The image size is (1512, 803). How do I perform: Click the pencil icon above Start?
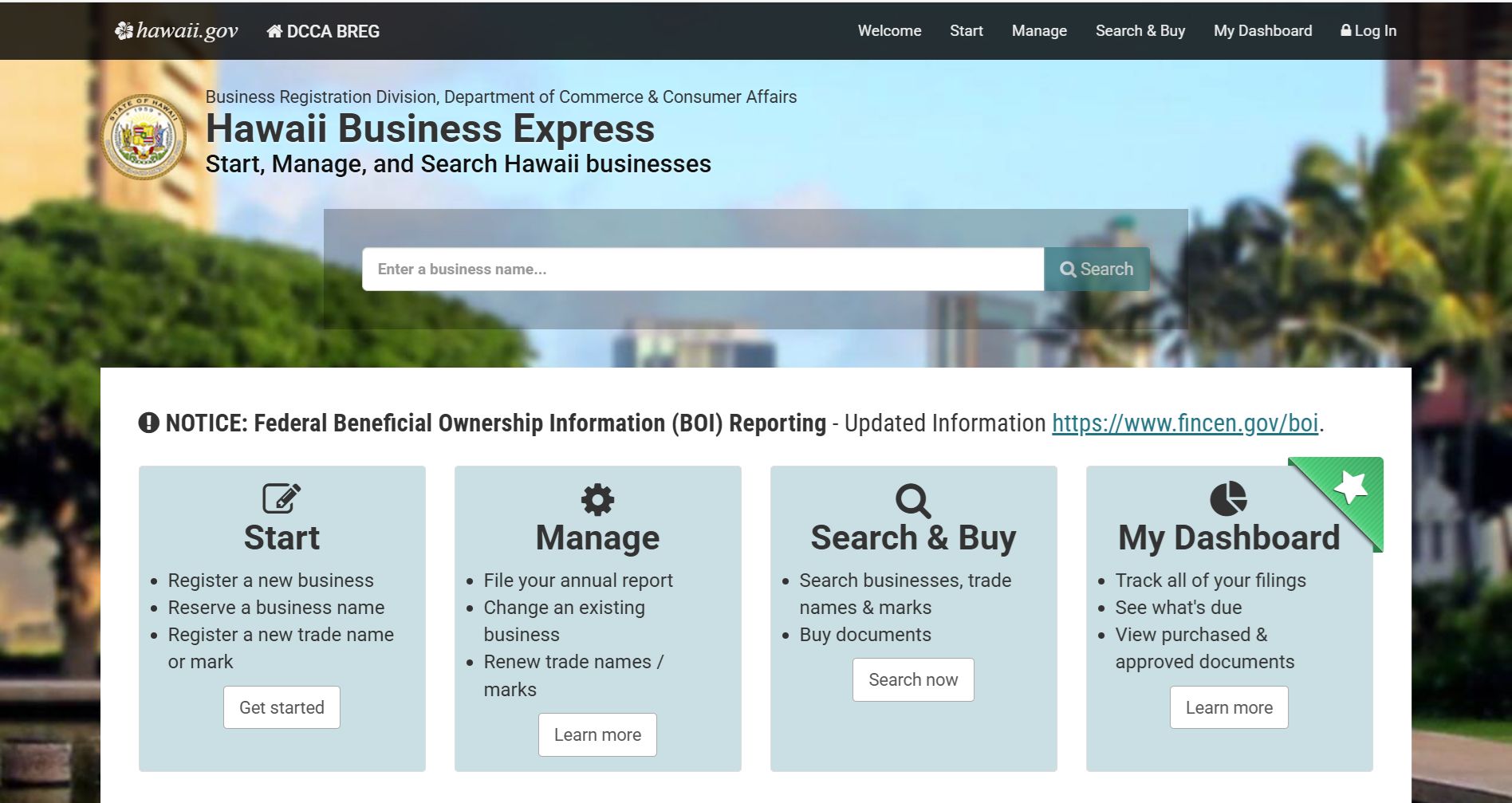point(281,500)
